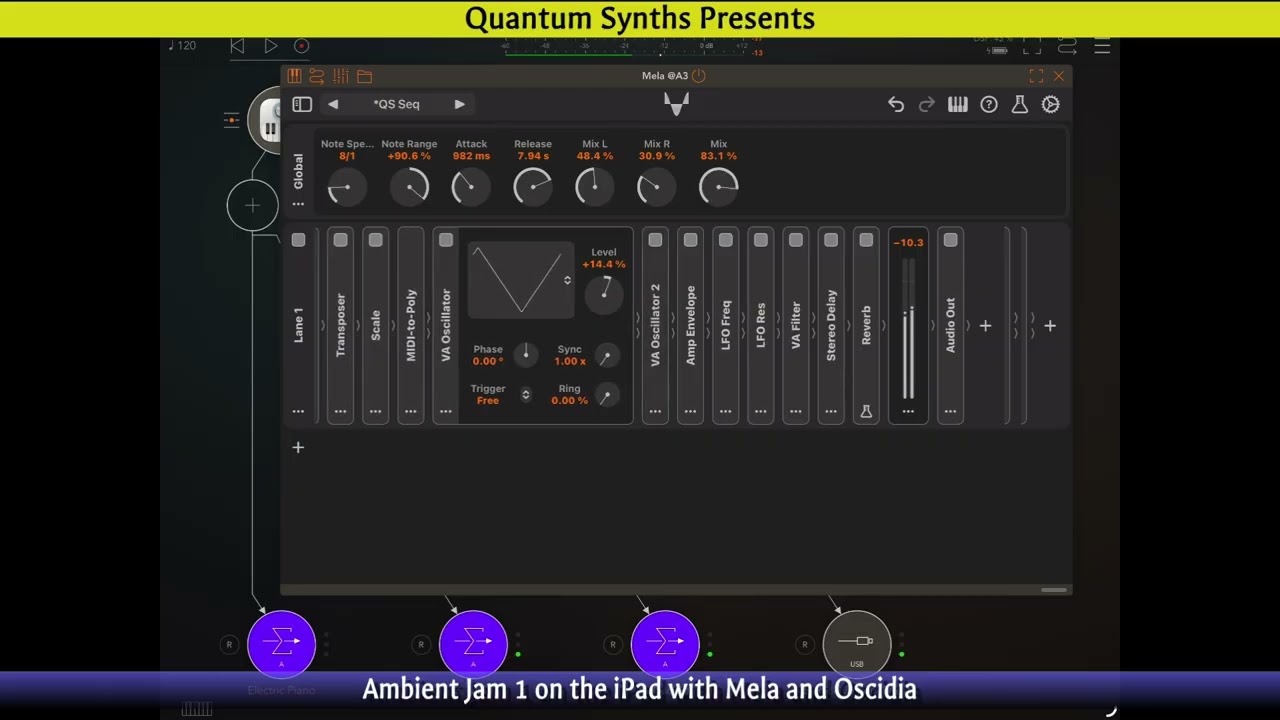Go to previous preset arrow
This screenshot has width=1280, height=720.
pos(333,104)
